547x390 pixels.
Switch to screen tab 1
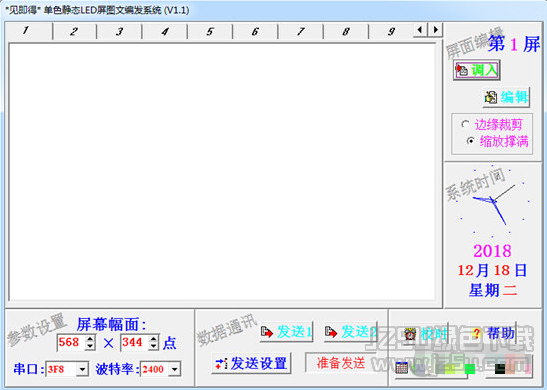(29, 31)
